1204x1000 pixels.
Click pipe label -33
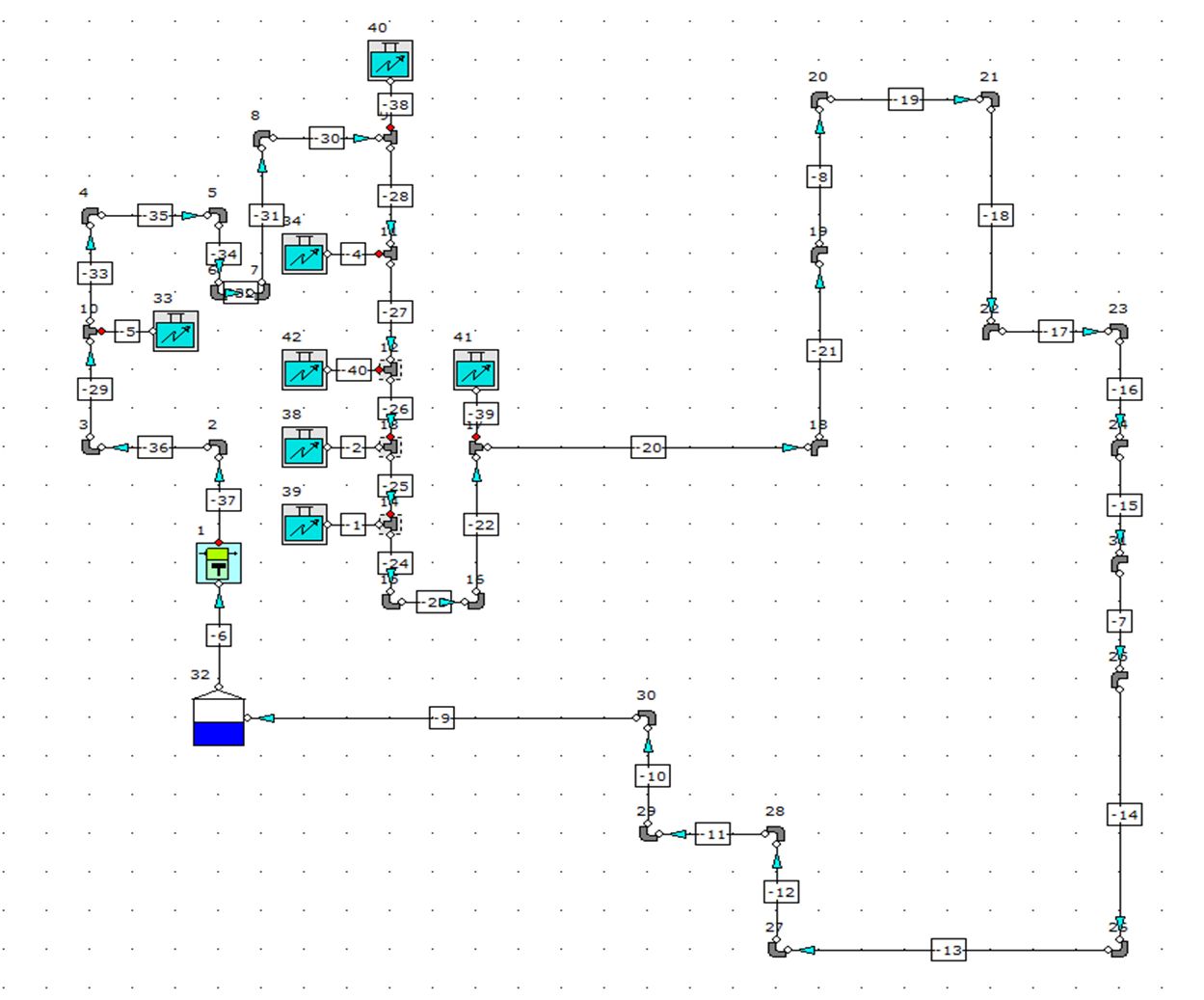(x=94, y=273)
